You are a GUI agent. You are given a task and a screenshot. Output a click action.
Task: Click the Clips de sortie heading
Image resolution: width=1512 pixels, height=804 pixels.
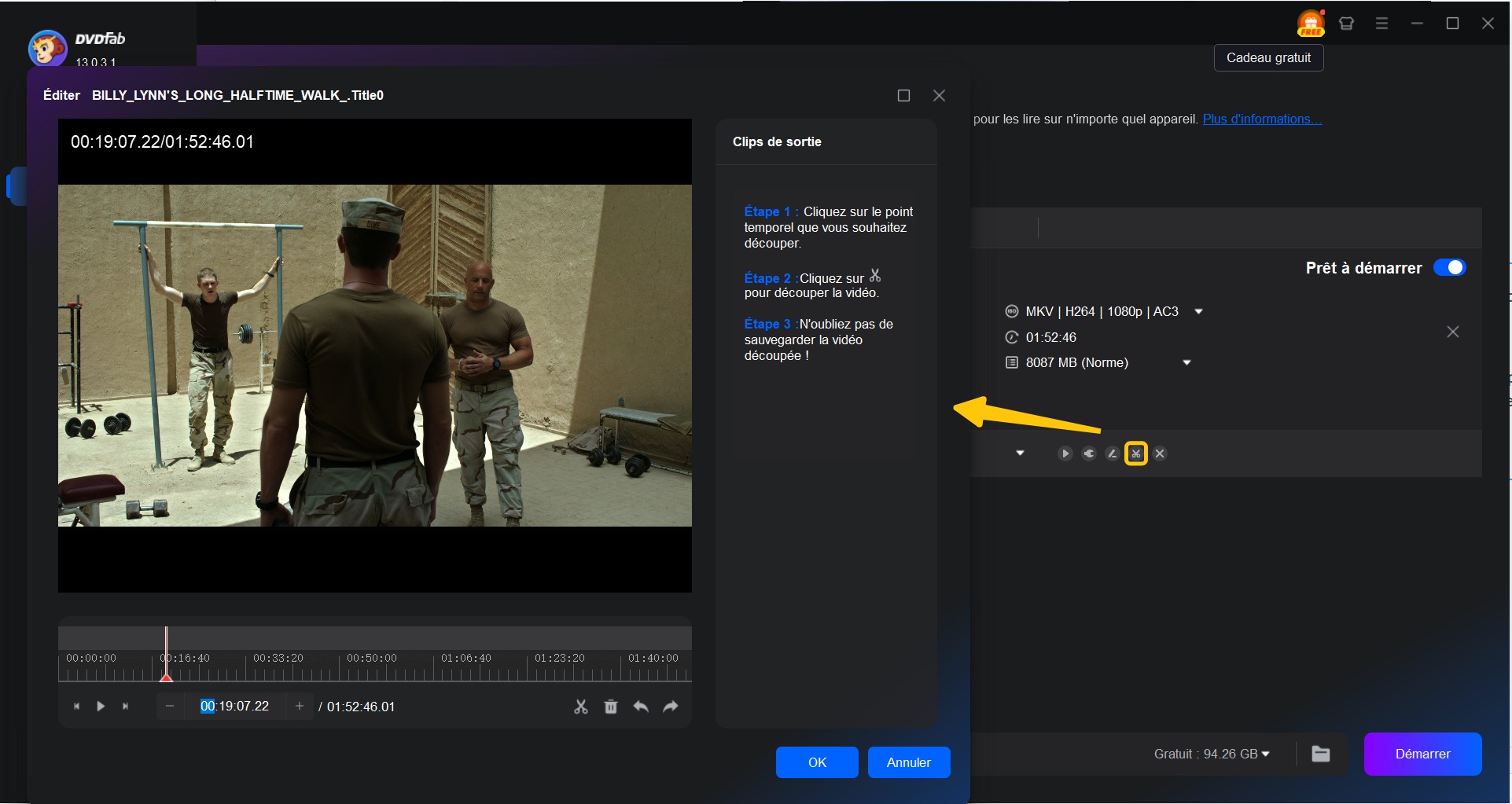click(777, 142)
